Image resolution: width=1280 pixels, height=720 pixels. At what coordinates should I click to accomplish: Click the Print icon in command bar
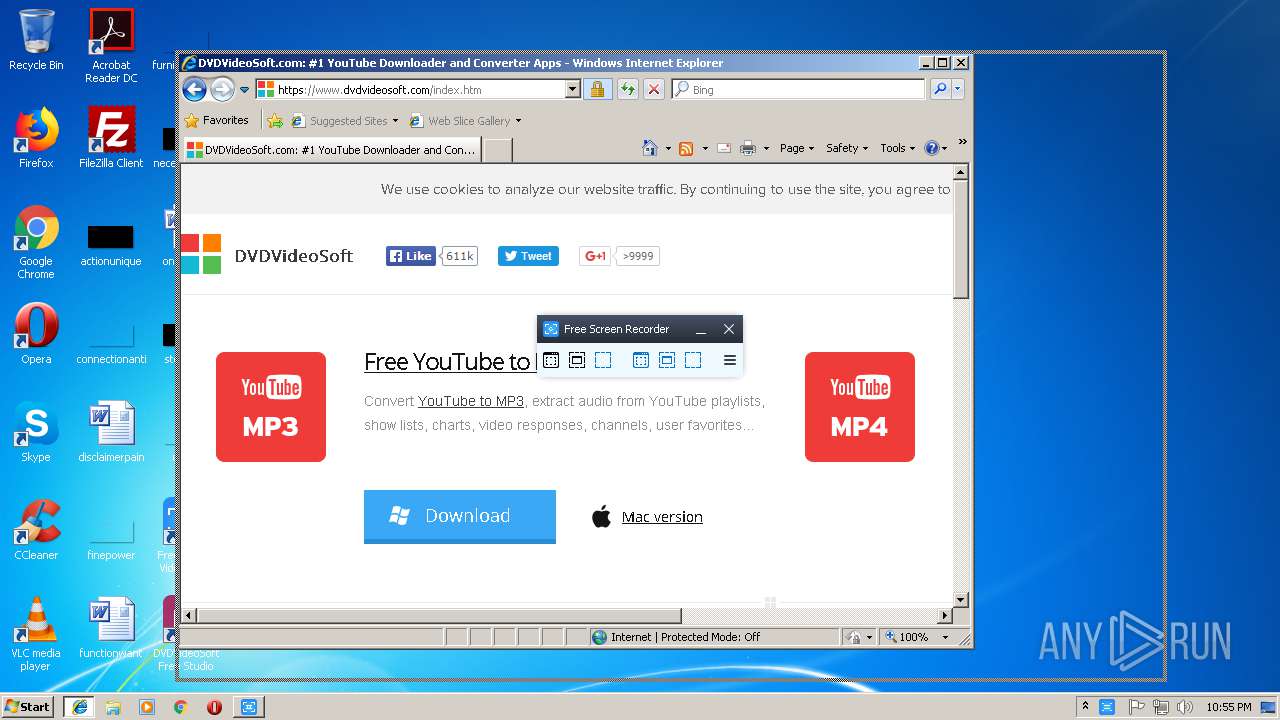[748, 148]
